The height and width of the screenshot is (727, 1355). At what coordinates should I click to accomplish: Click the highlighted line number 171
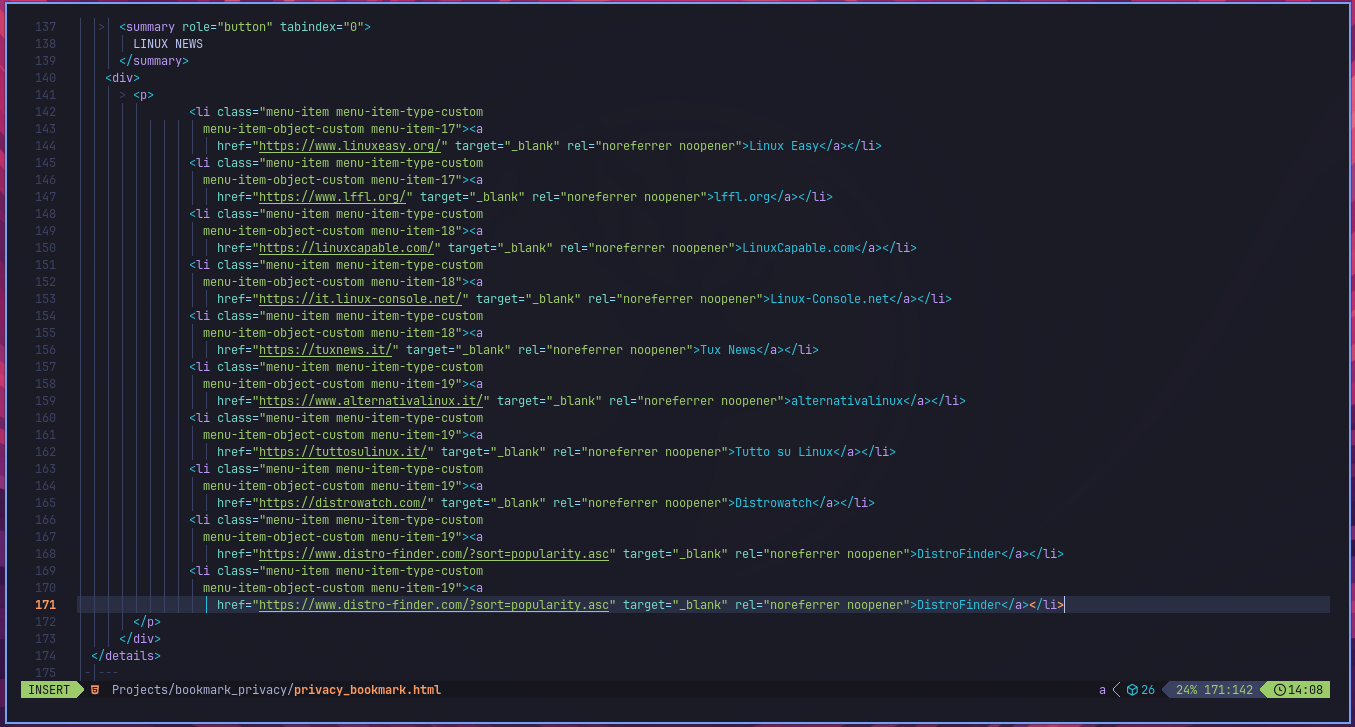tap(45, 605)
